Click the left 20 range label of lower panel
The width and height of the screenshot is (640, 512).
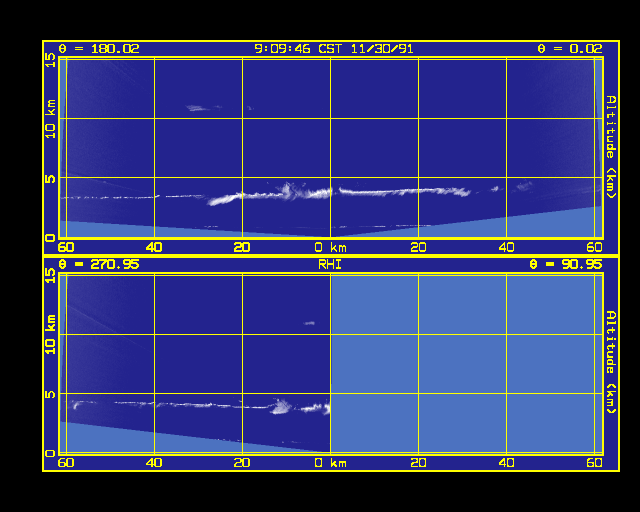pos(242,463)
